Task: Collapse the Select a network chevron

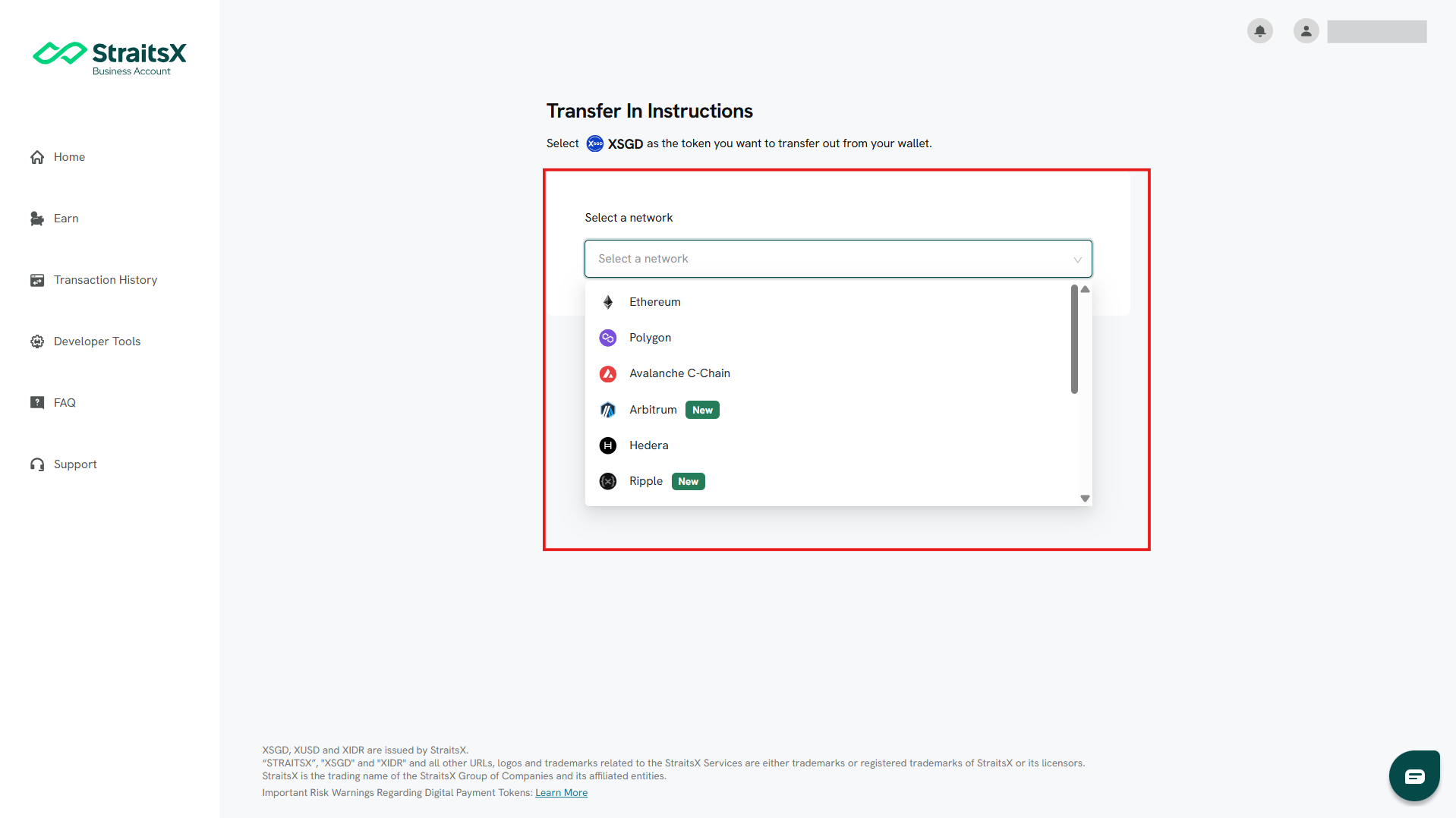Action: (1077, 260)
